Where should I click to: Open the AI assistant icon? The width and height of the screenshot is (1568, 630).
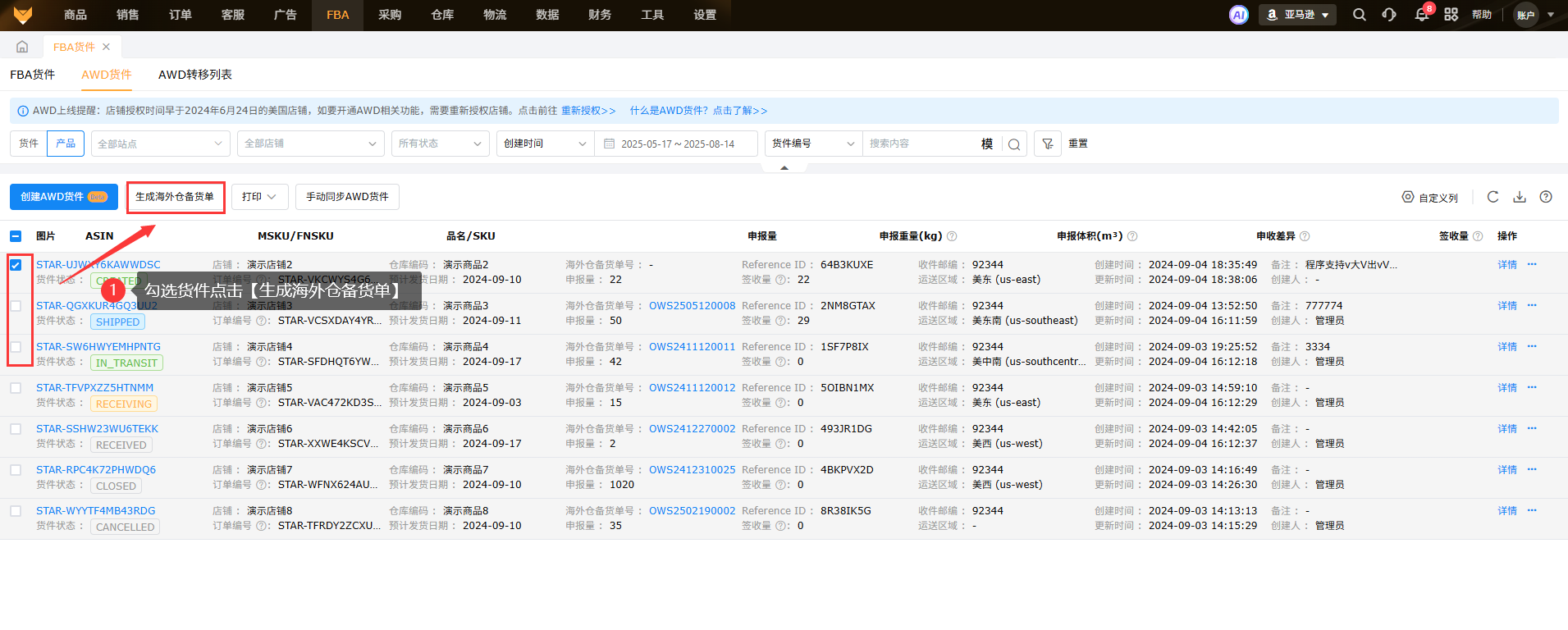(1238, 15)
